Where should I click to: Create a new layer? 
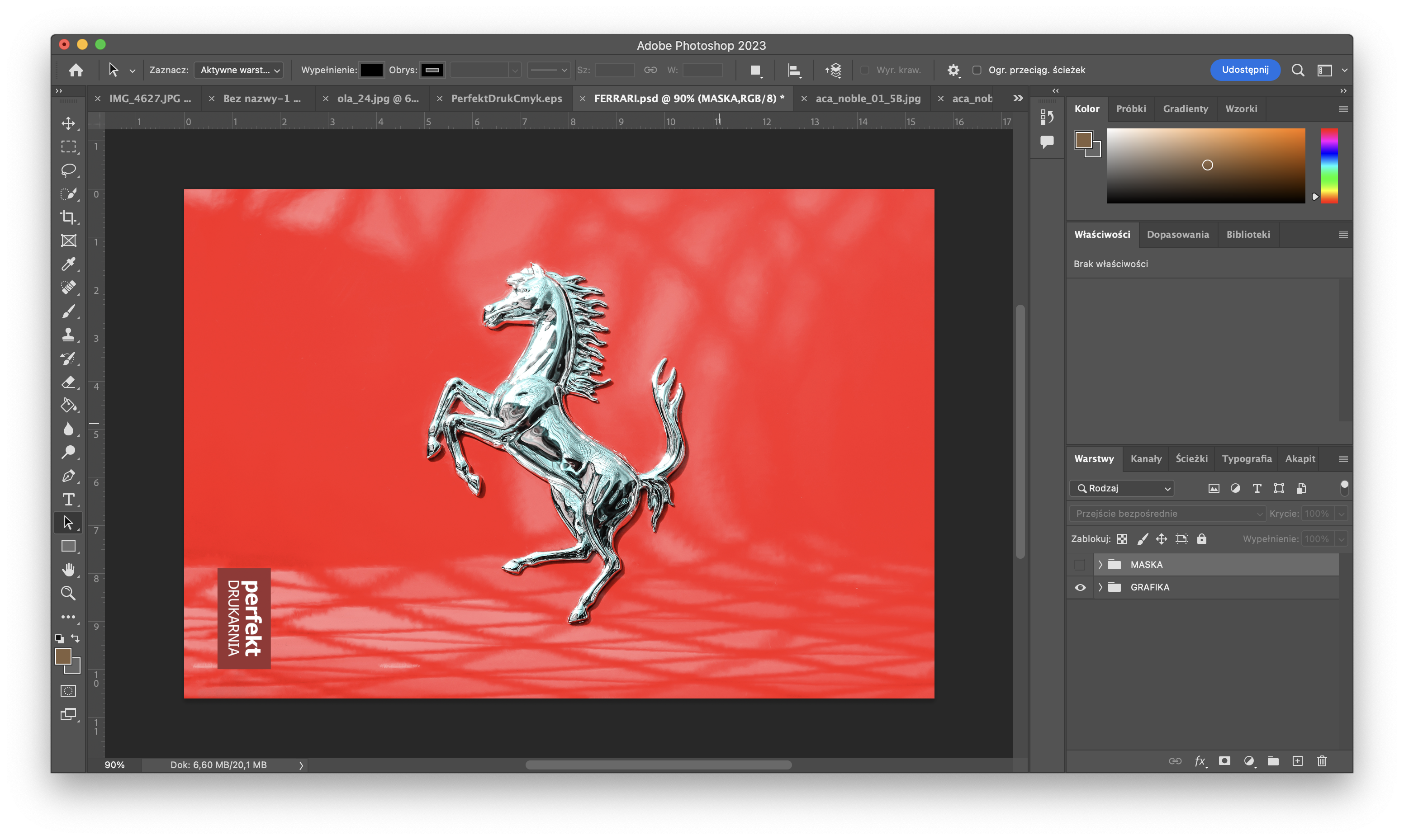pyautogui.click(x=1298, y=761)
